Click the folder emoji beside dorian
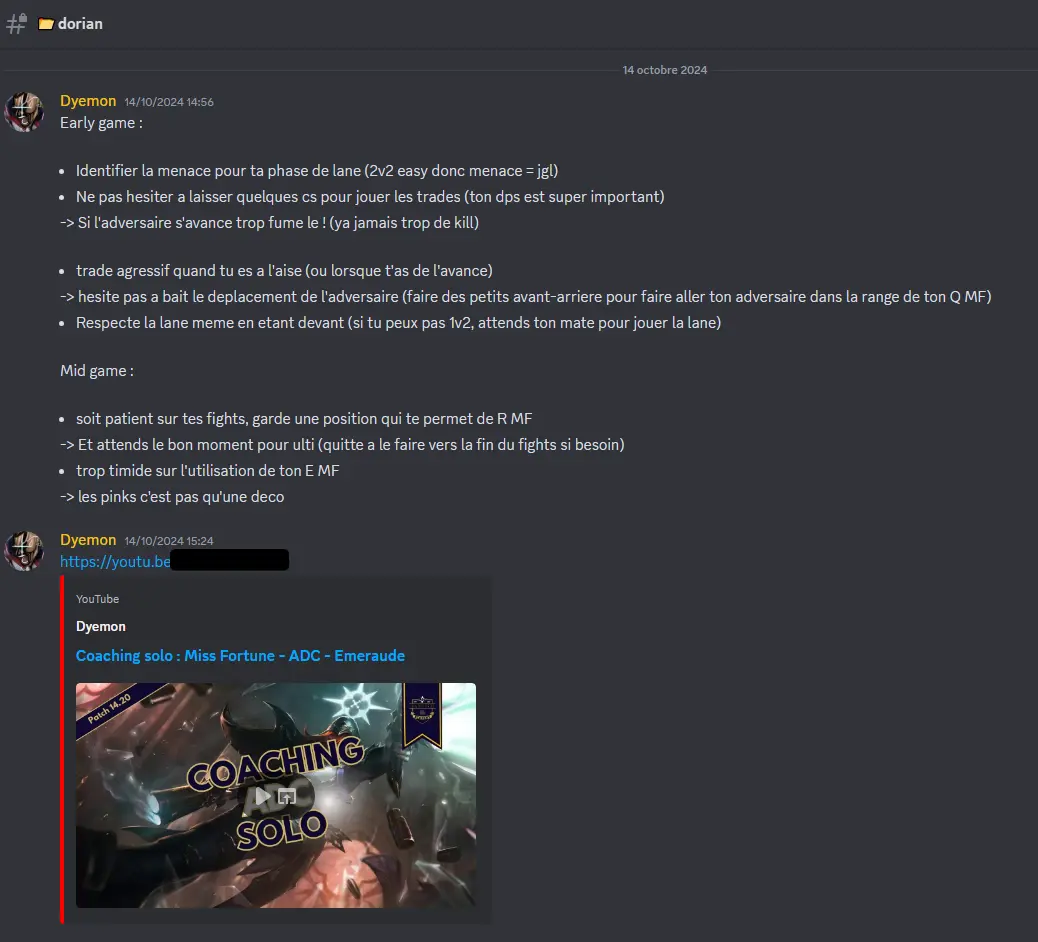 (x=46, y=24)
